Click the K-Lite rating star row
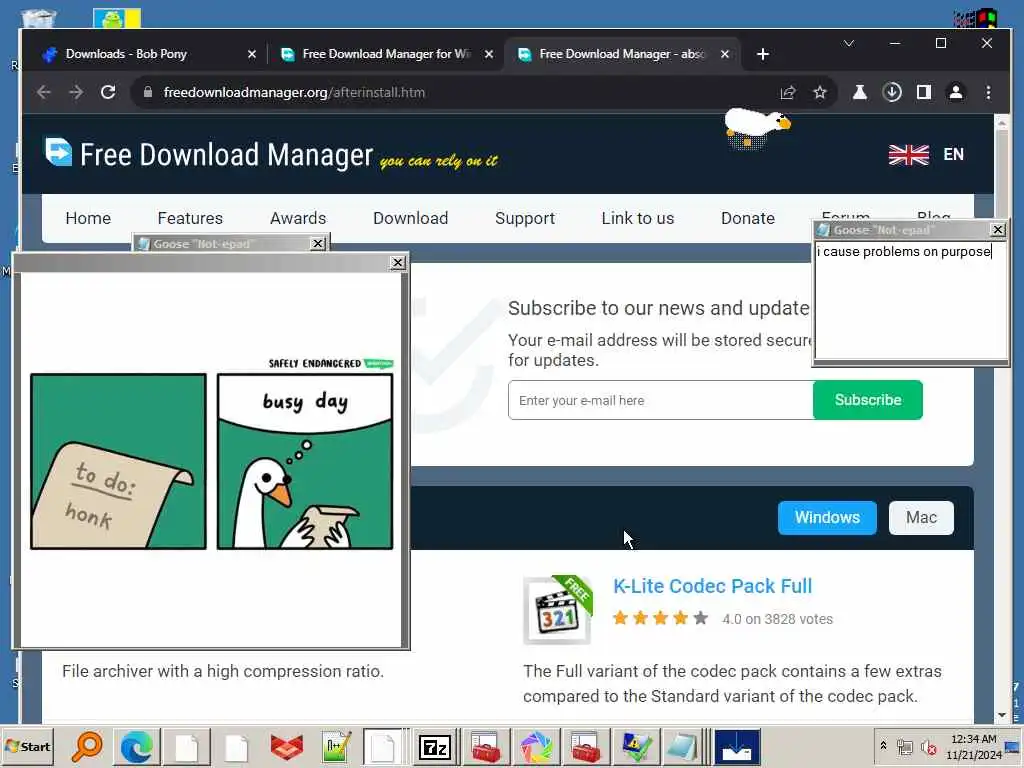1024x768 pixels. click(x=660, y=618)
